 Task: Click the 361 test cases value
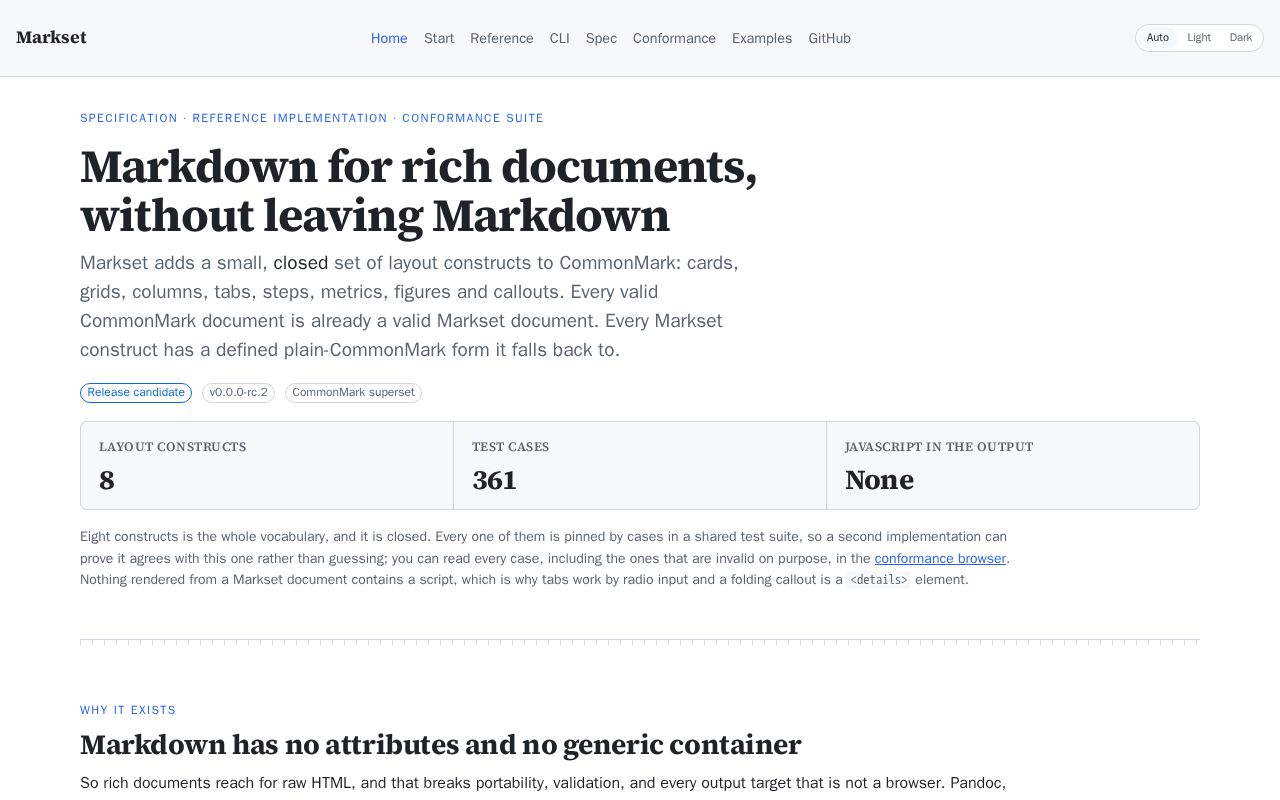tap(494, 480)
